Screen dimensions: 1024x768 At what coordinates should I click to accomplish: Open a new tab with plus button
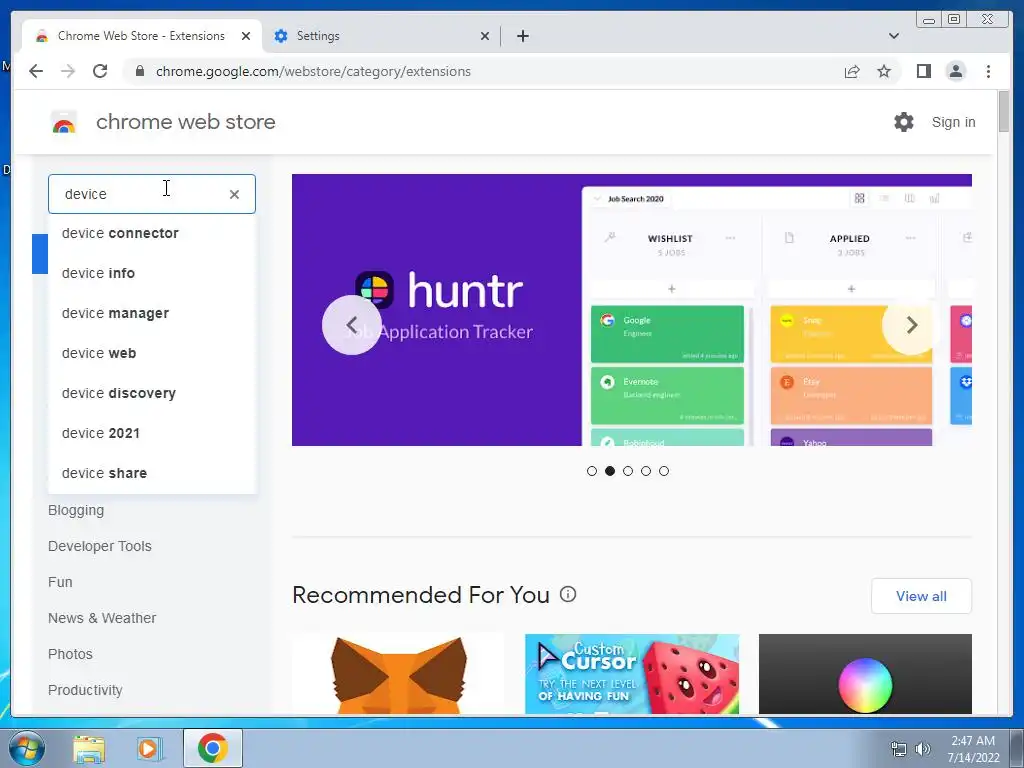click(522, 36)
